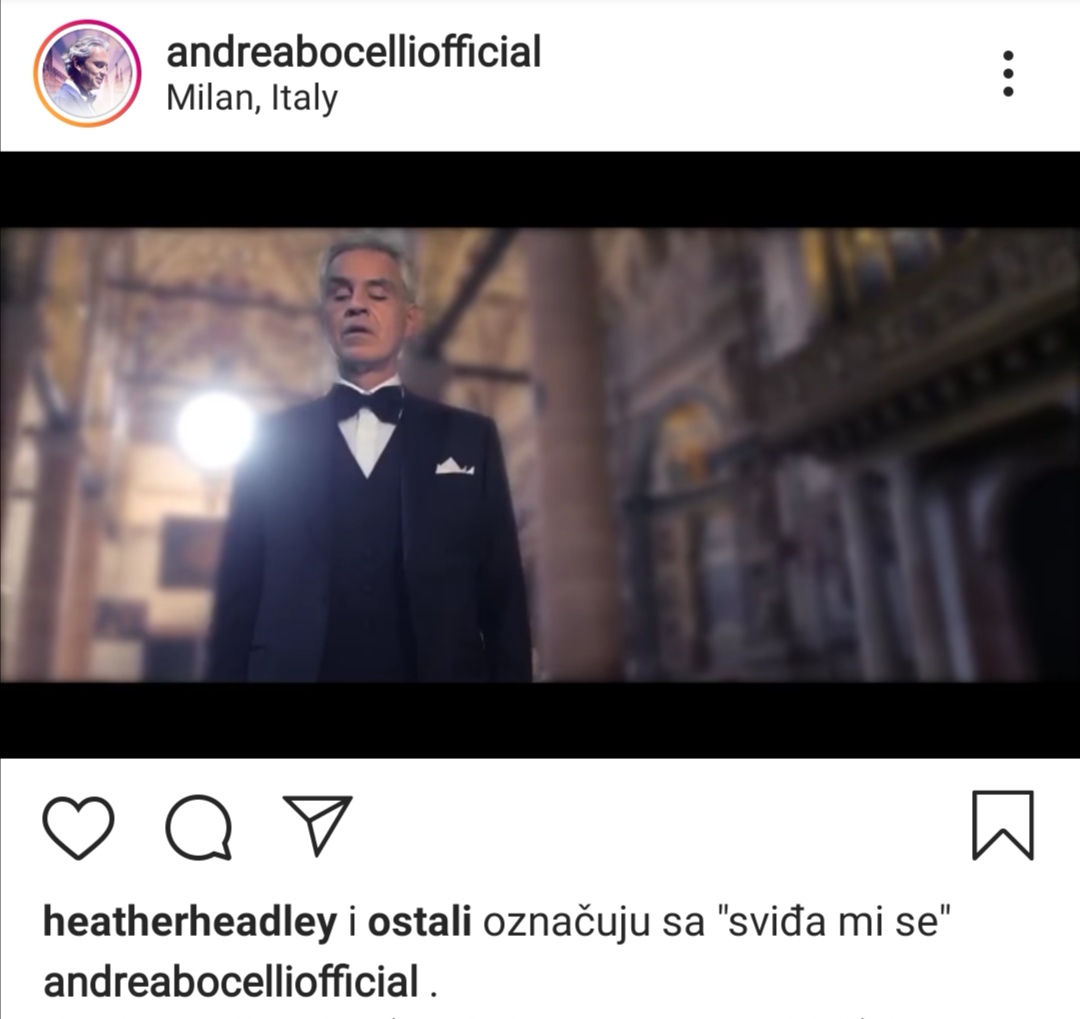1080x1019 pixels.
Task: Visit the heatherheadley profile link
Action: pyautogui.click(x=190, y=922)
